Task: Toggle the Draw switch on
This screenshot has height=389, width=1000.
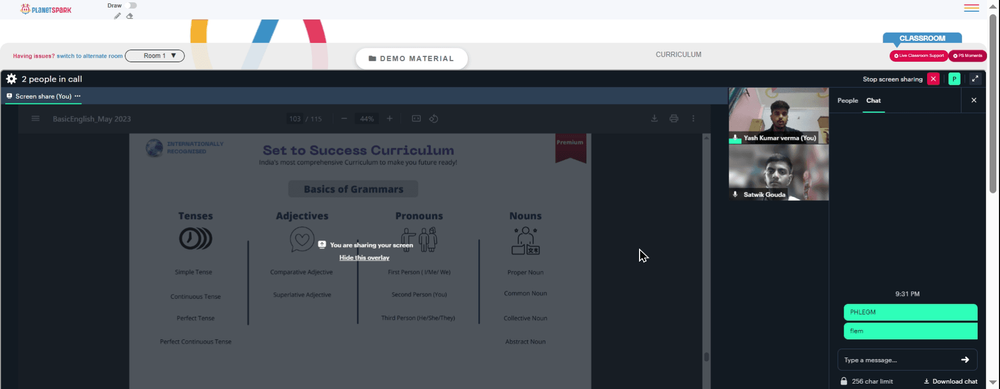Action: tap(131, 6)
